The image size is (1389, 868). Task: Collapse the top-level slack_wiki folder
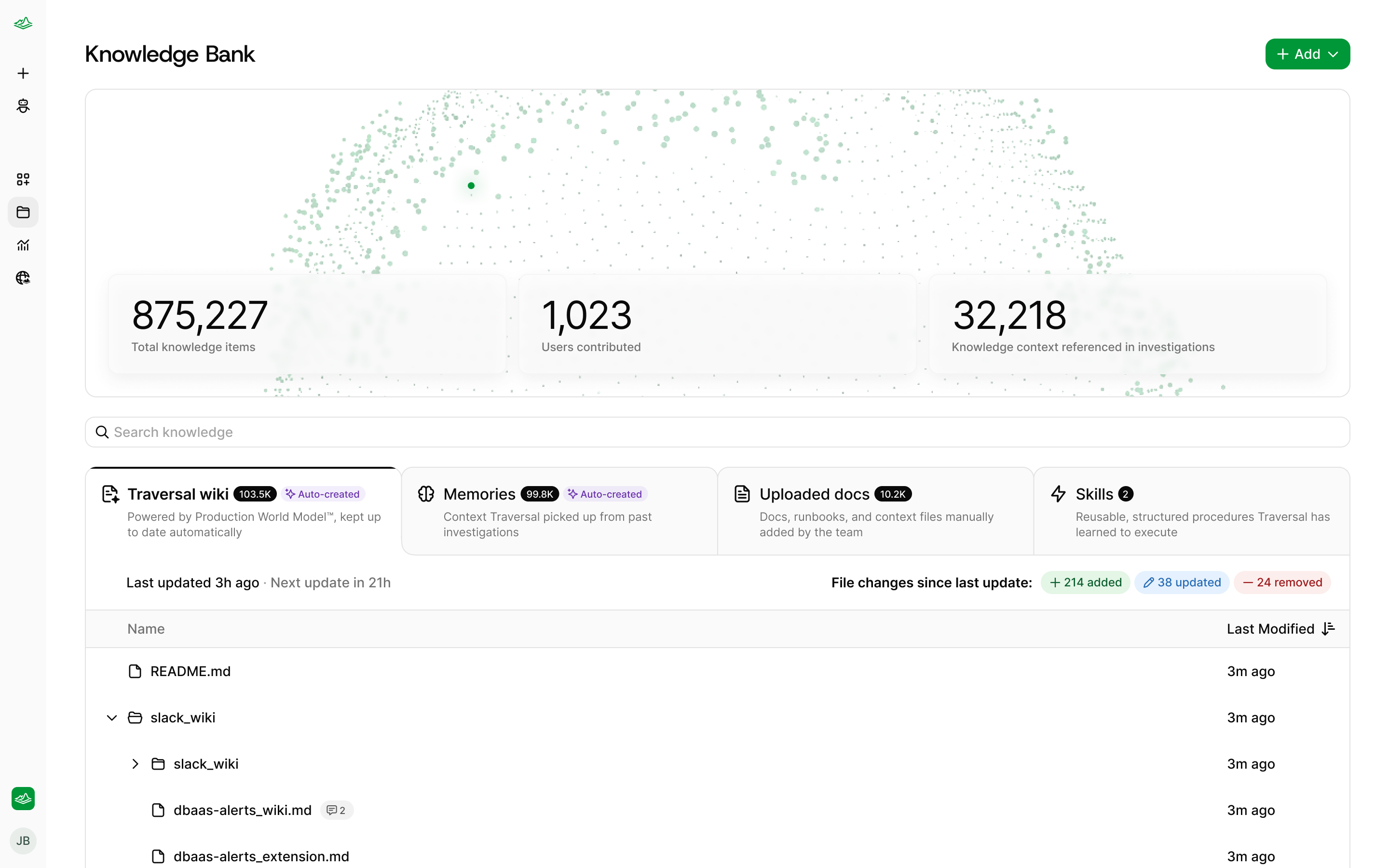(x=112, y=718)
